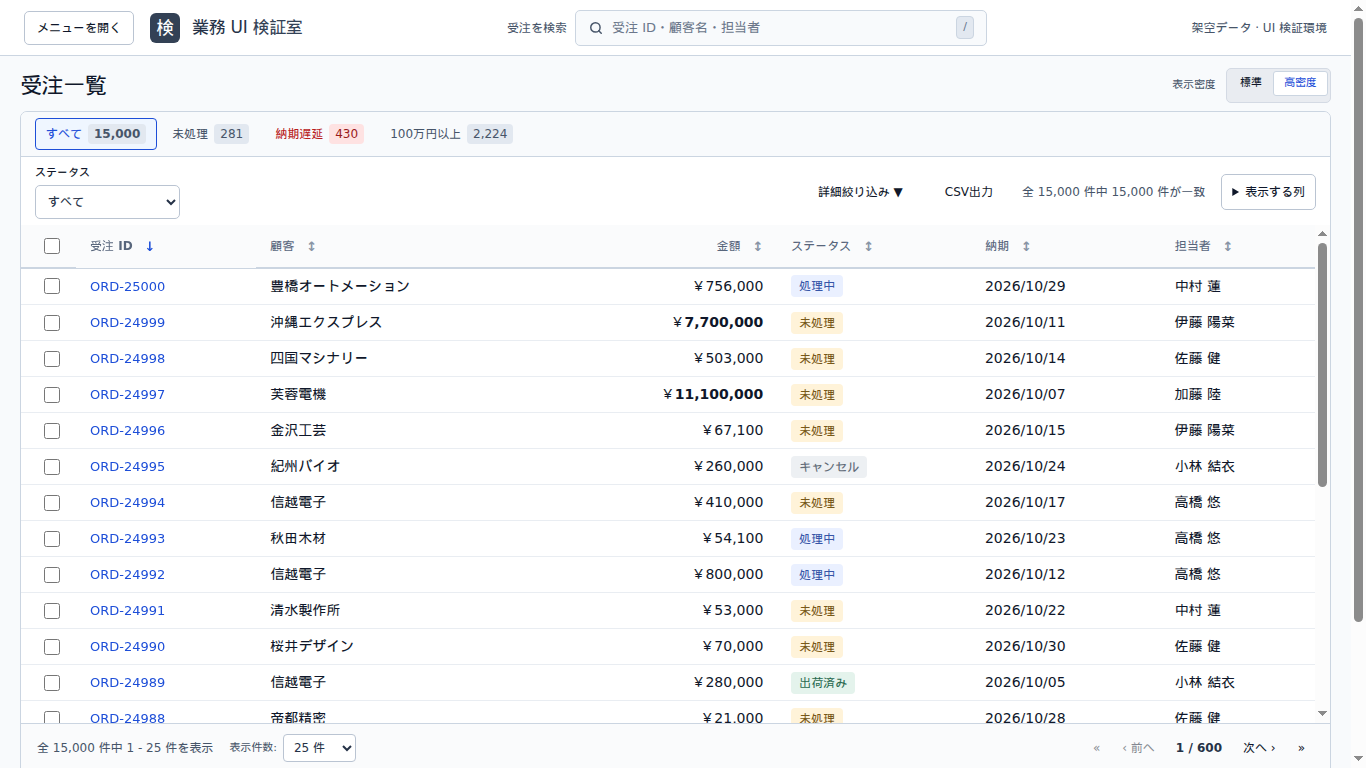This screenshot has width=1366, height=768.
Task: Switch display density to 高密度
Action: tap(1300, 83)
